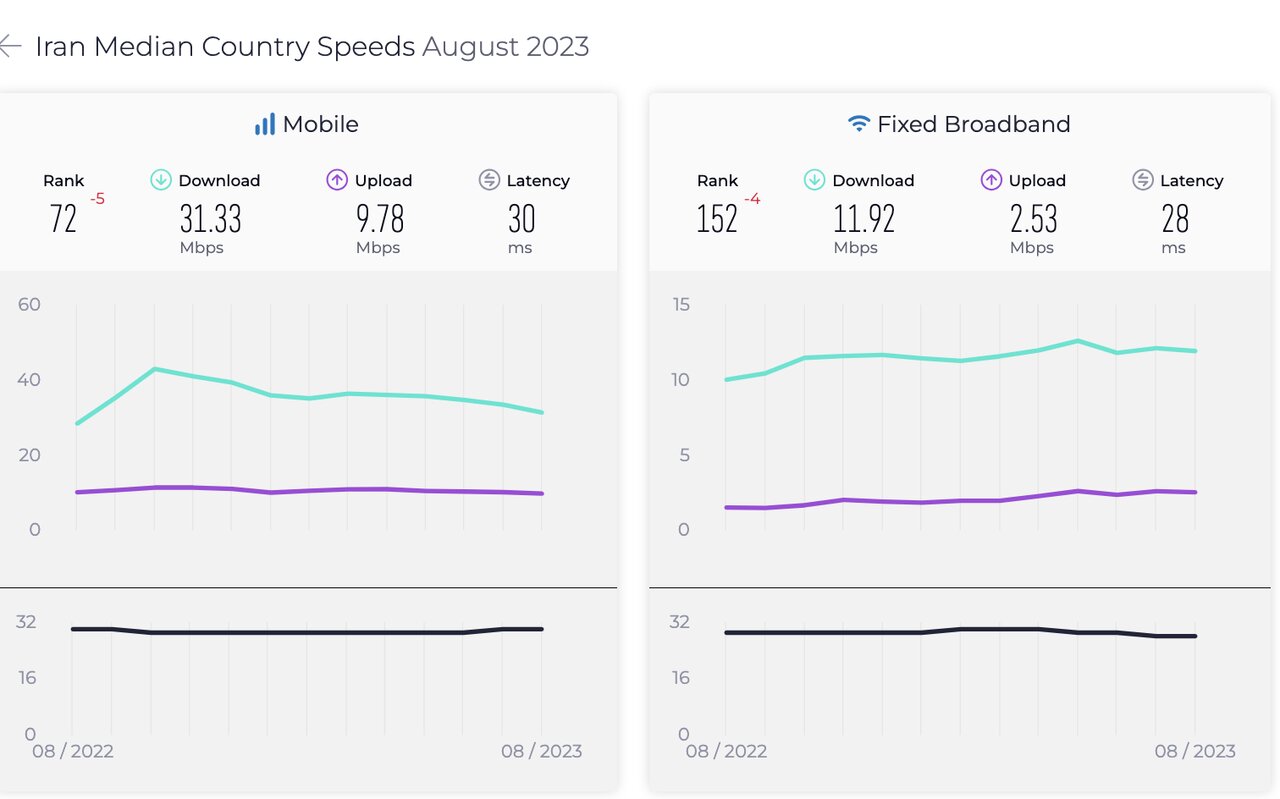The height and width of the screenshot is (799, 1280).
Task: Click the Fixed Broadband latency value 28
Action: point(1175,218)
